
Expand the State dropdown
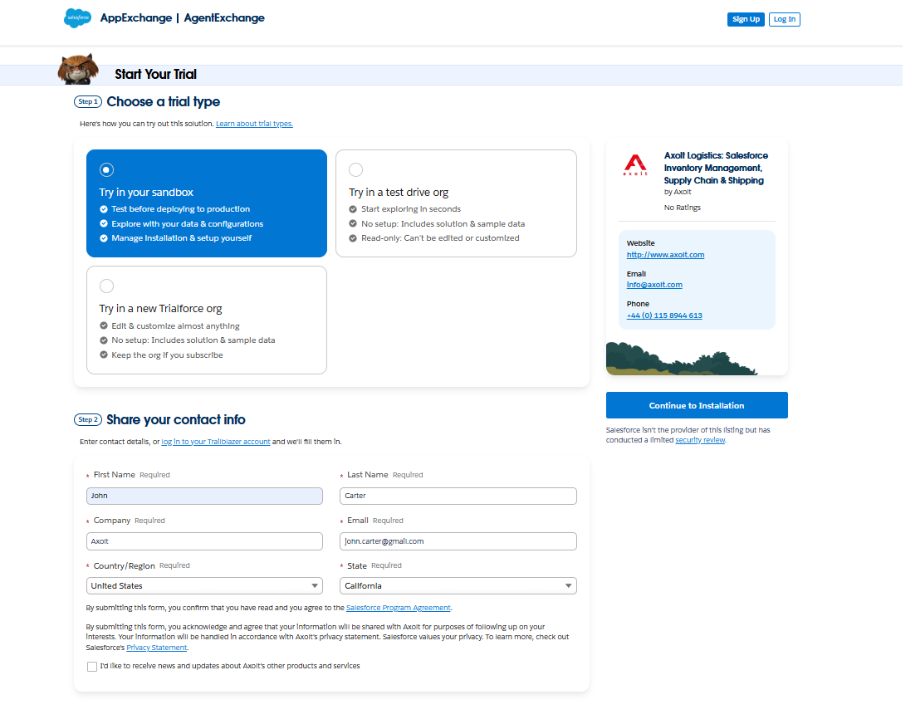coord(458,586)
